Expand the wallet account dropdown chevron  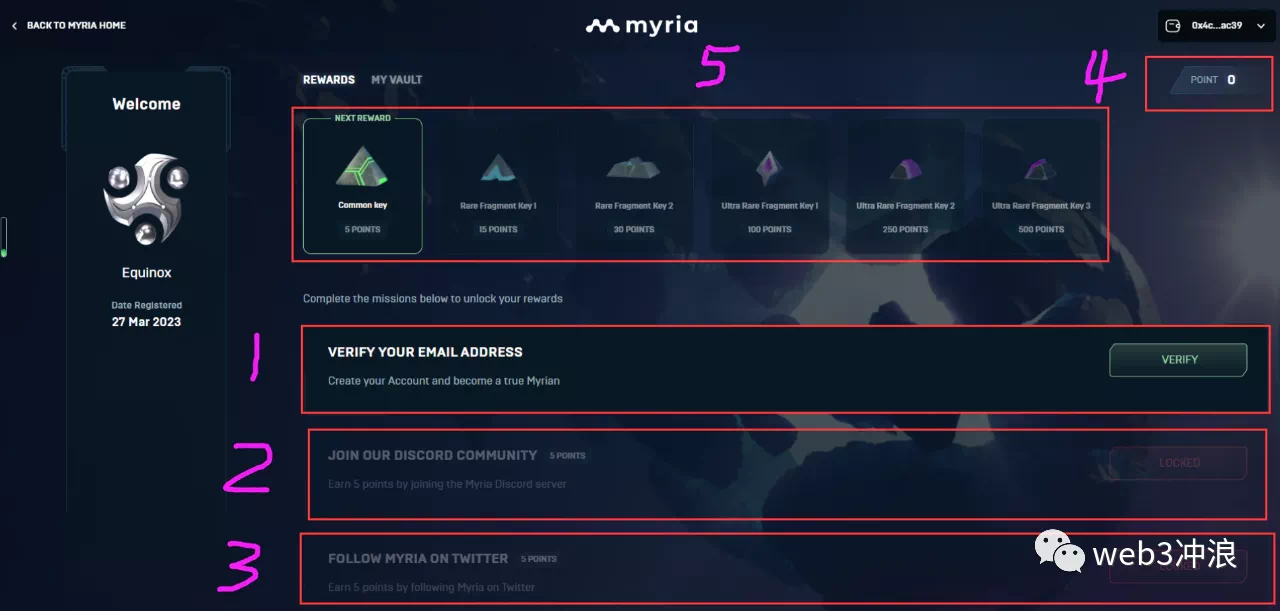coord(1261,26)
